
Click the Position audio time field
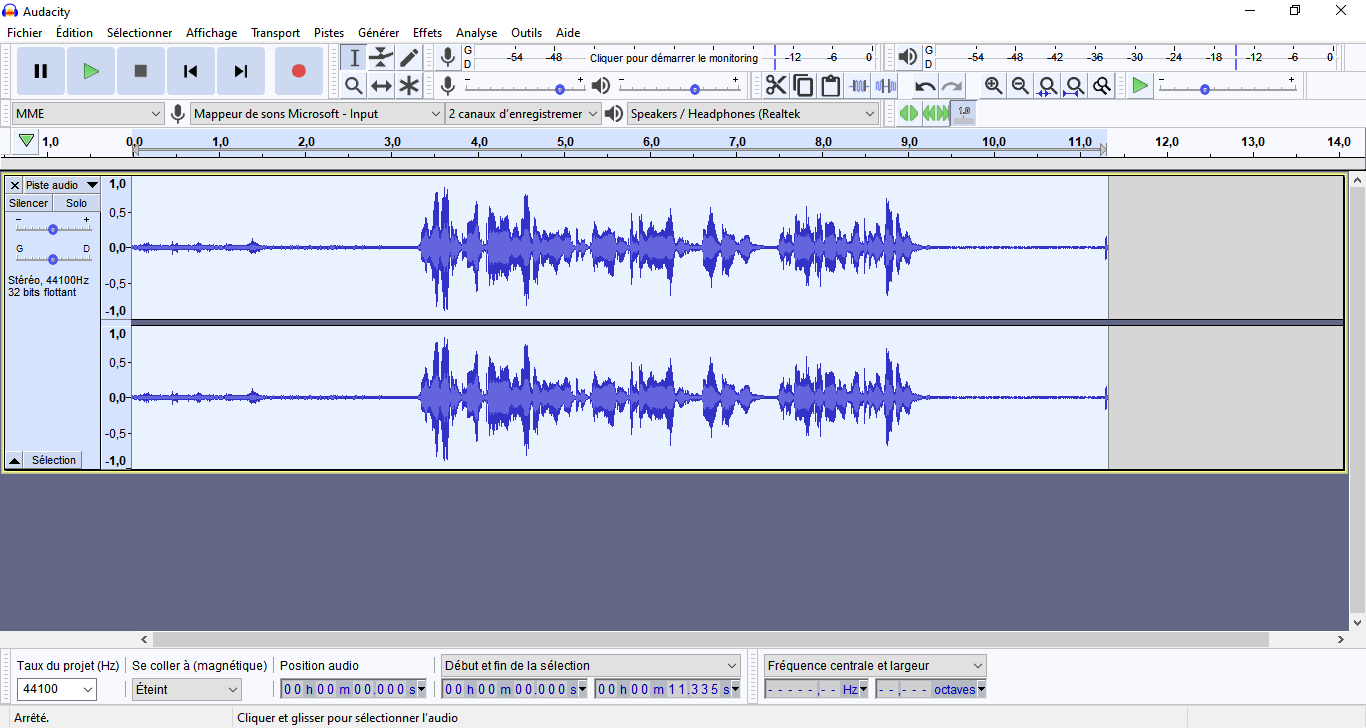coord(353,689)
